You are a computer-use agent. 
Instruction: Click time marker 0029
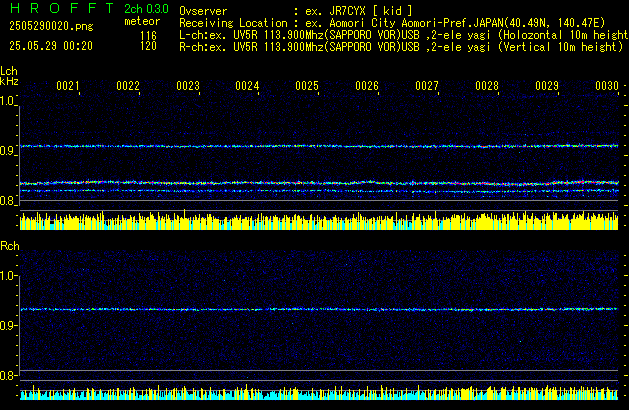coord(547,86)
